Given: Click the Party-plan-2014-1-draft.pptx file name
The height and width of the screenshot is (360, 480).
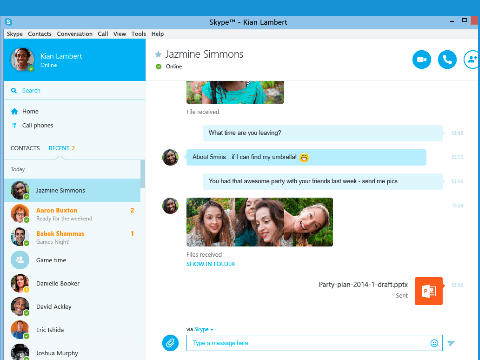Looking at the screenshot, I should click(363, 285).
